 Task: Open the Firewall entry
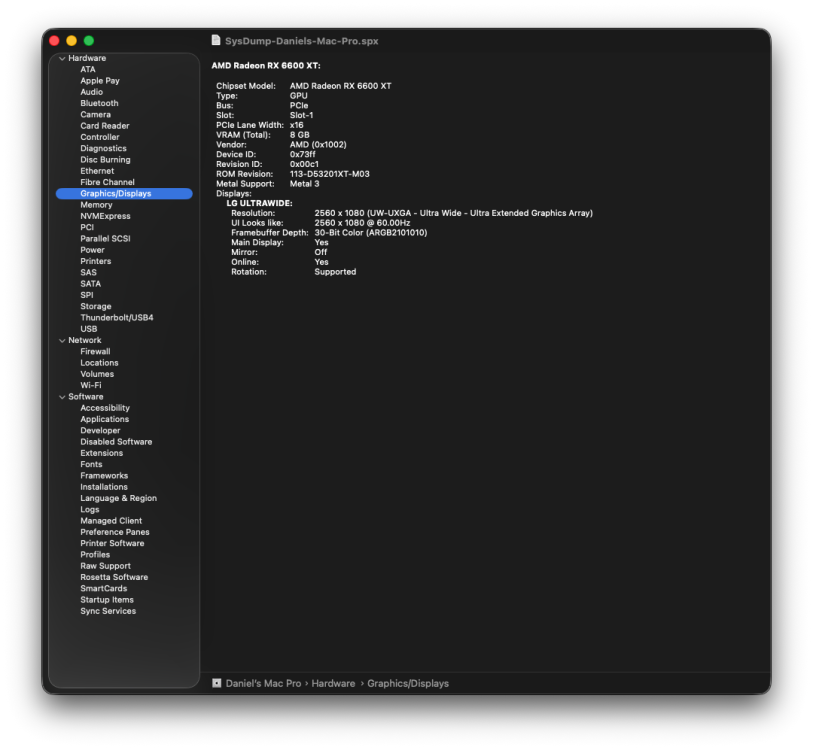point(95,352)
